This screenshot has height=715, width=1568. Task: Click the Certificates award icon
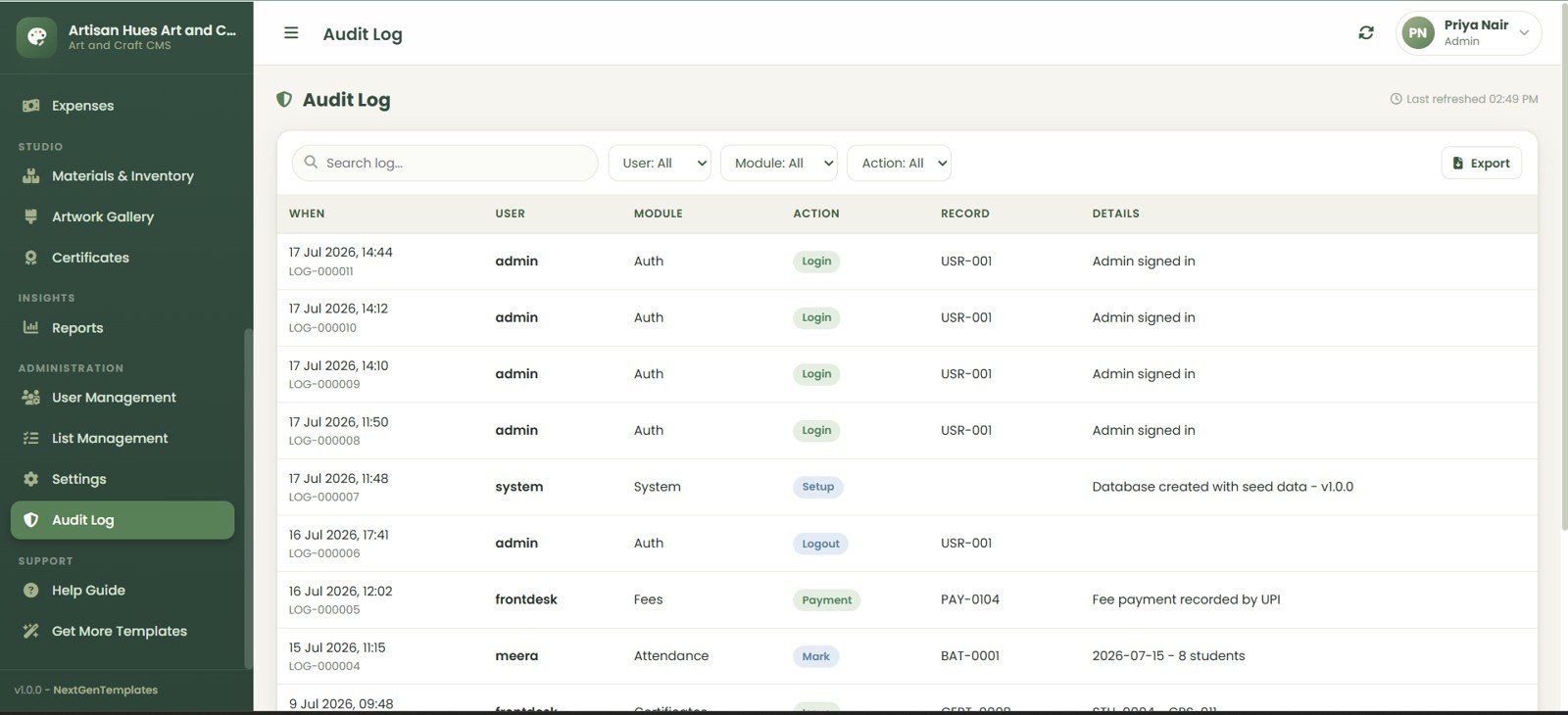tap(31, 258)
